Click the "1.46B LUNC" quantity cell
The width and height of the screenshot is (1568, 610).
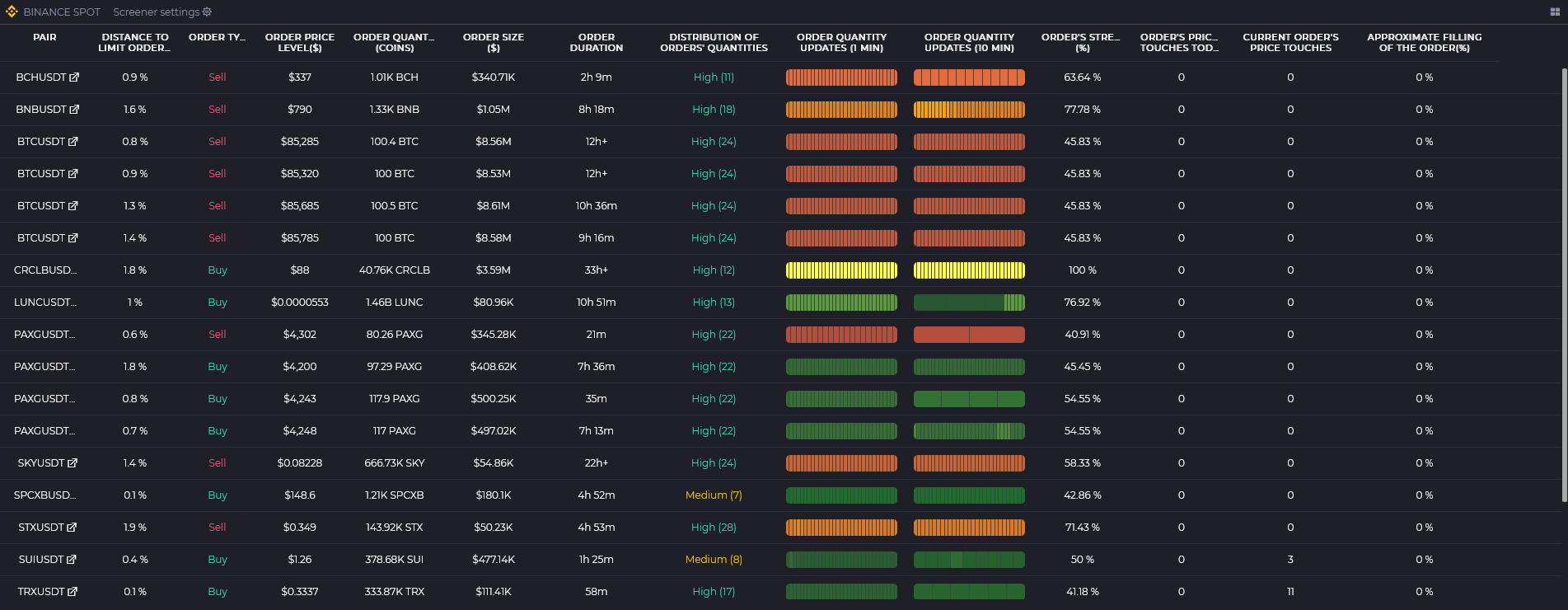point(395,302)
